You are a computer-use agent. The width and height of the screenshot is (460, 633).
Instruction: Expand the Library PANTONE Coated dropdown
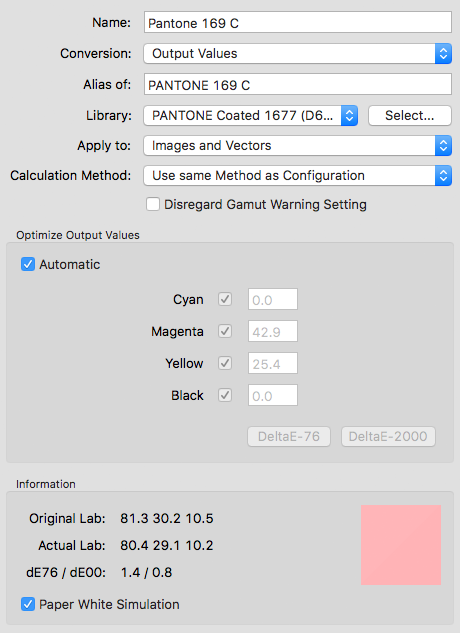250,115
